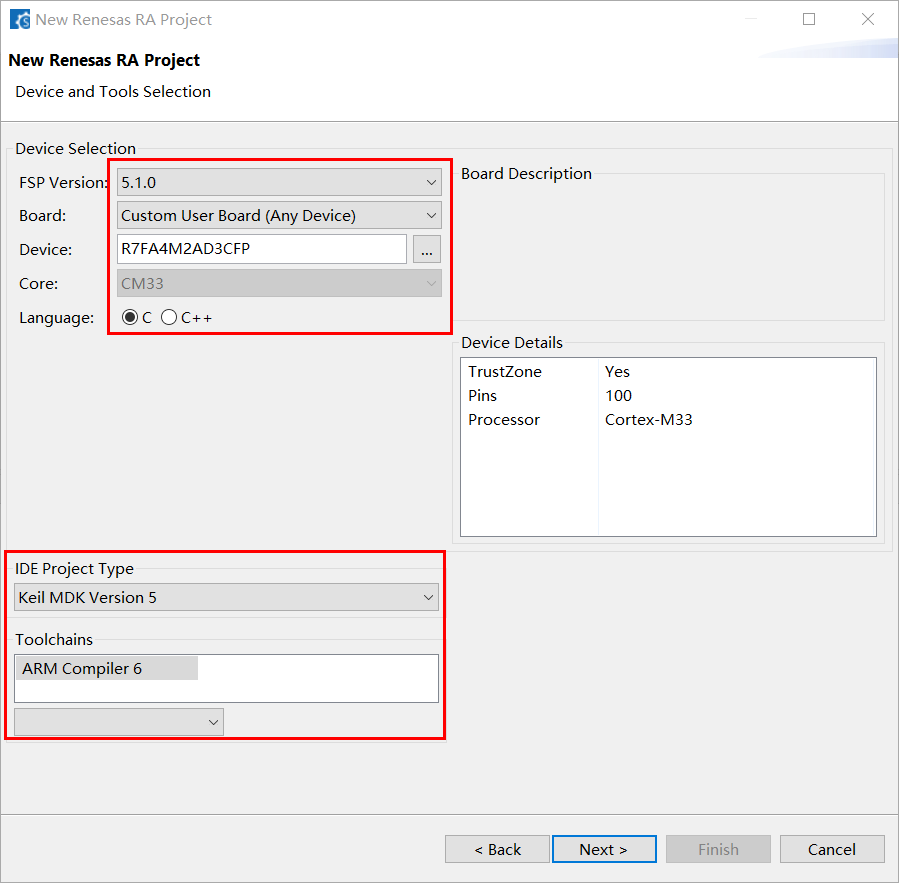The width and height of the screenshot is (899, 883).
Task: Open the FSP Version dropdown
Action: point(279,182)
